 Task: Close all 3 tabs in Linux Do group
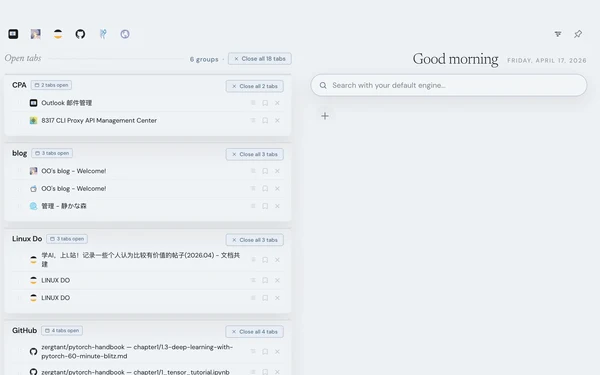coord(255,240)
